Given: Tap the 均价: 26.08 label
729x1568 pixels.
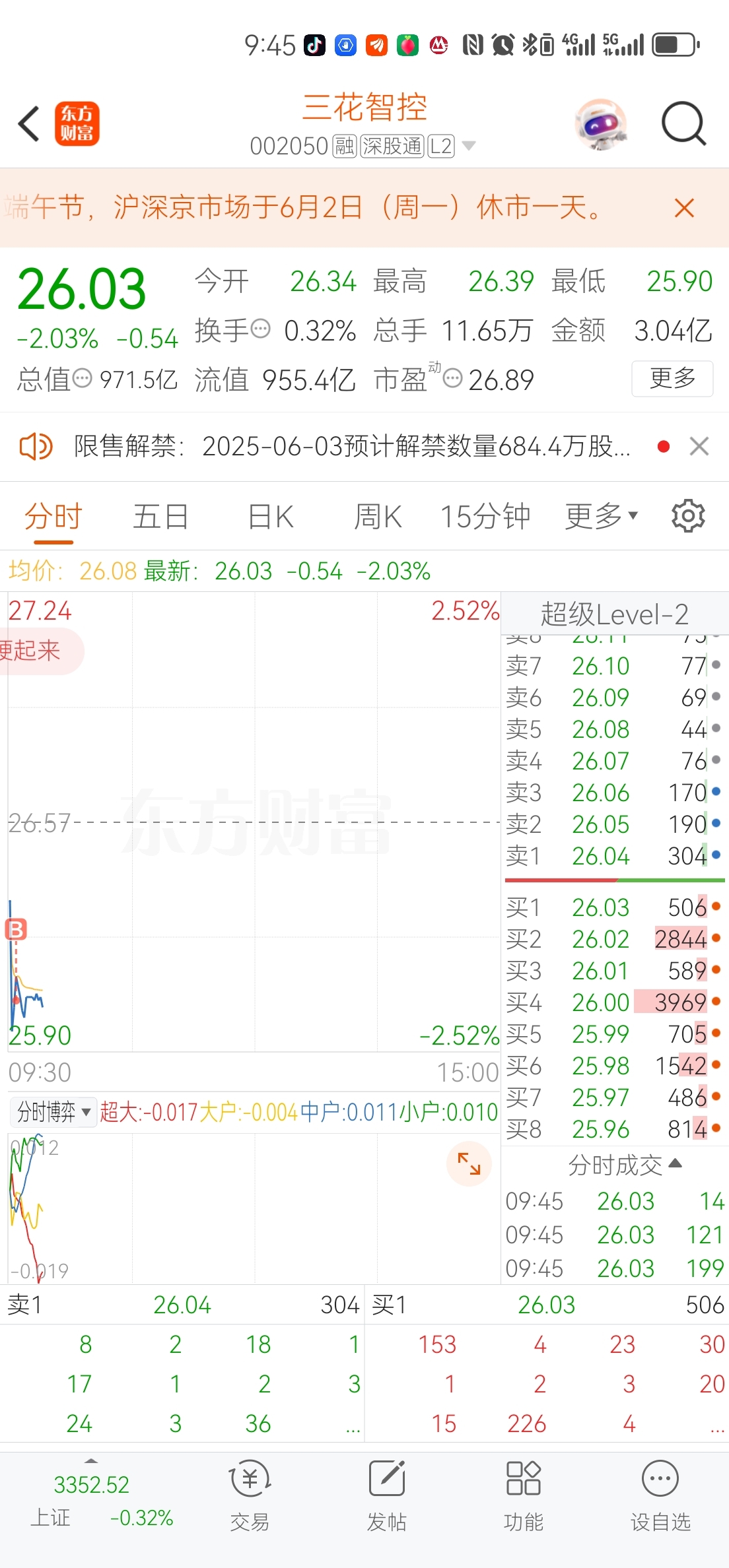Looking at the screenshot, I should click(x=73, y=571).
